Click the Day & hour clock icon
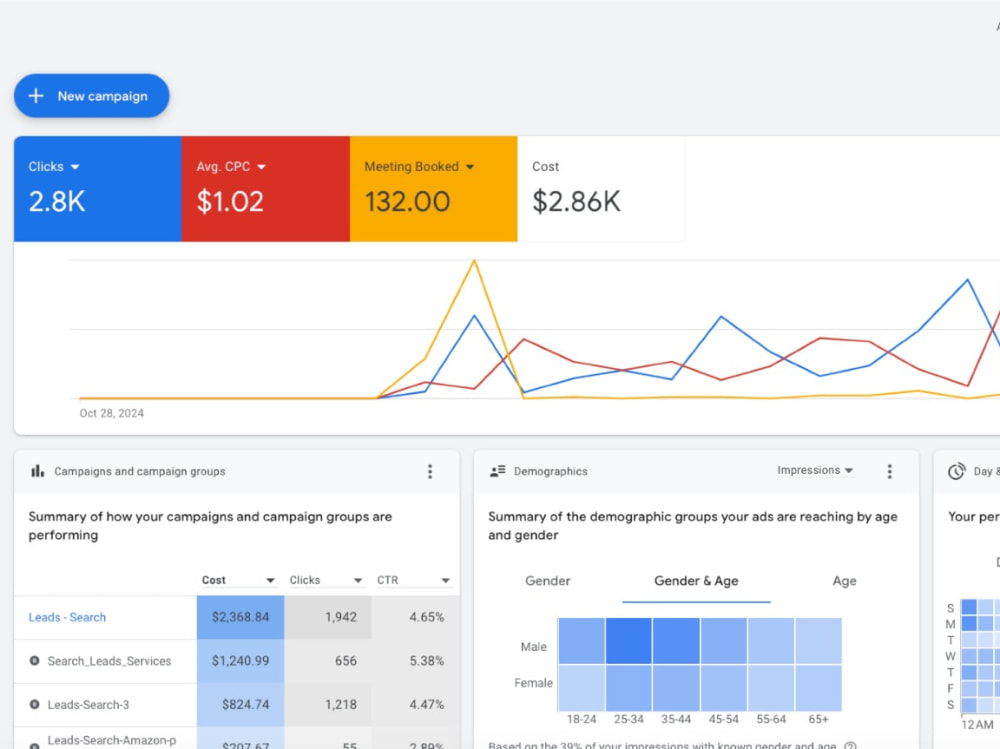 point(956,471)
